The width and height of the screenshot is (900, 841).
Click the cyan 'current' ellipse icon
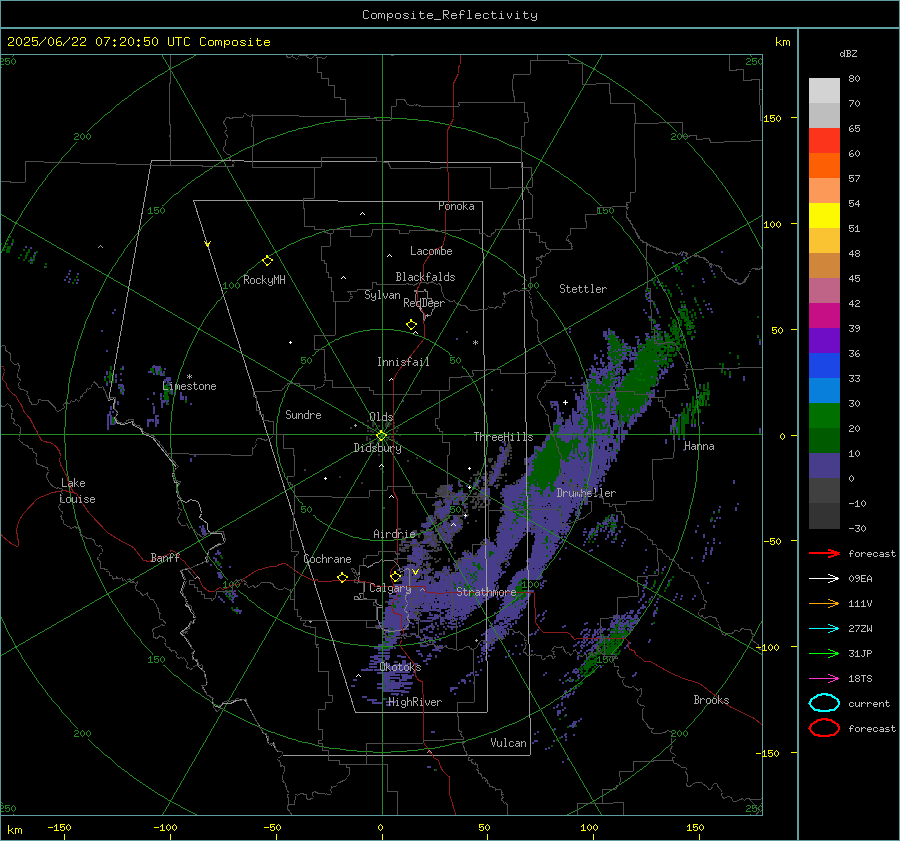824,703
